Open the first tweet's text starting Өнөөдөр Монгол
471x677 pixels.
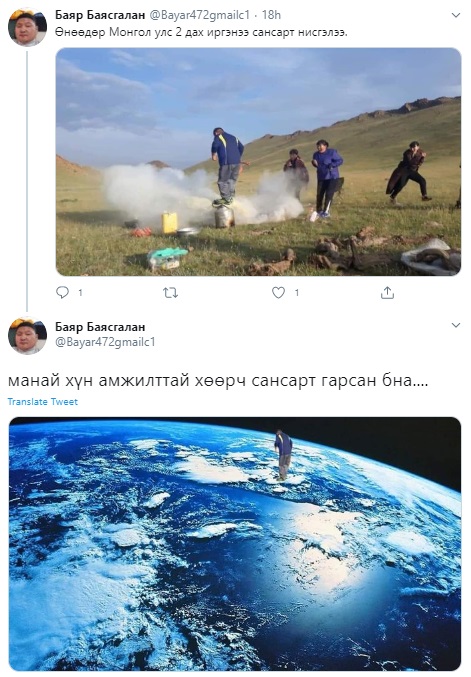pyautogui.click(x=201, y=33)
